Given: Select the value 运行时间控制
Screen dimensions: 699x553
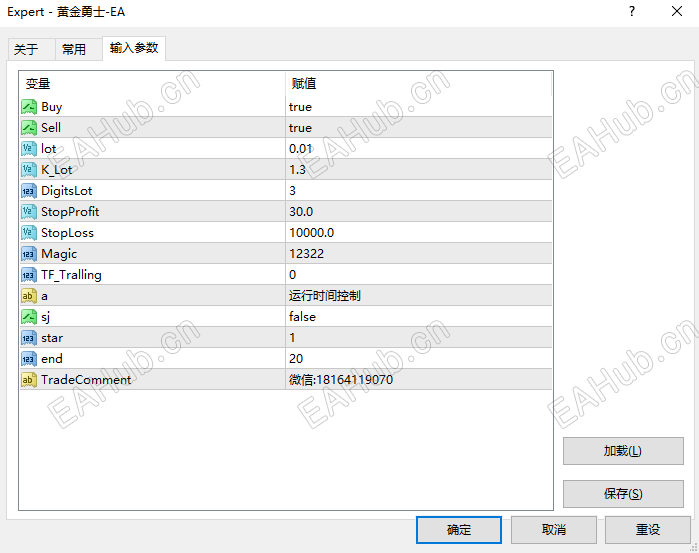Looking at the screenshot, I should 325,296.
